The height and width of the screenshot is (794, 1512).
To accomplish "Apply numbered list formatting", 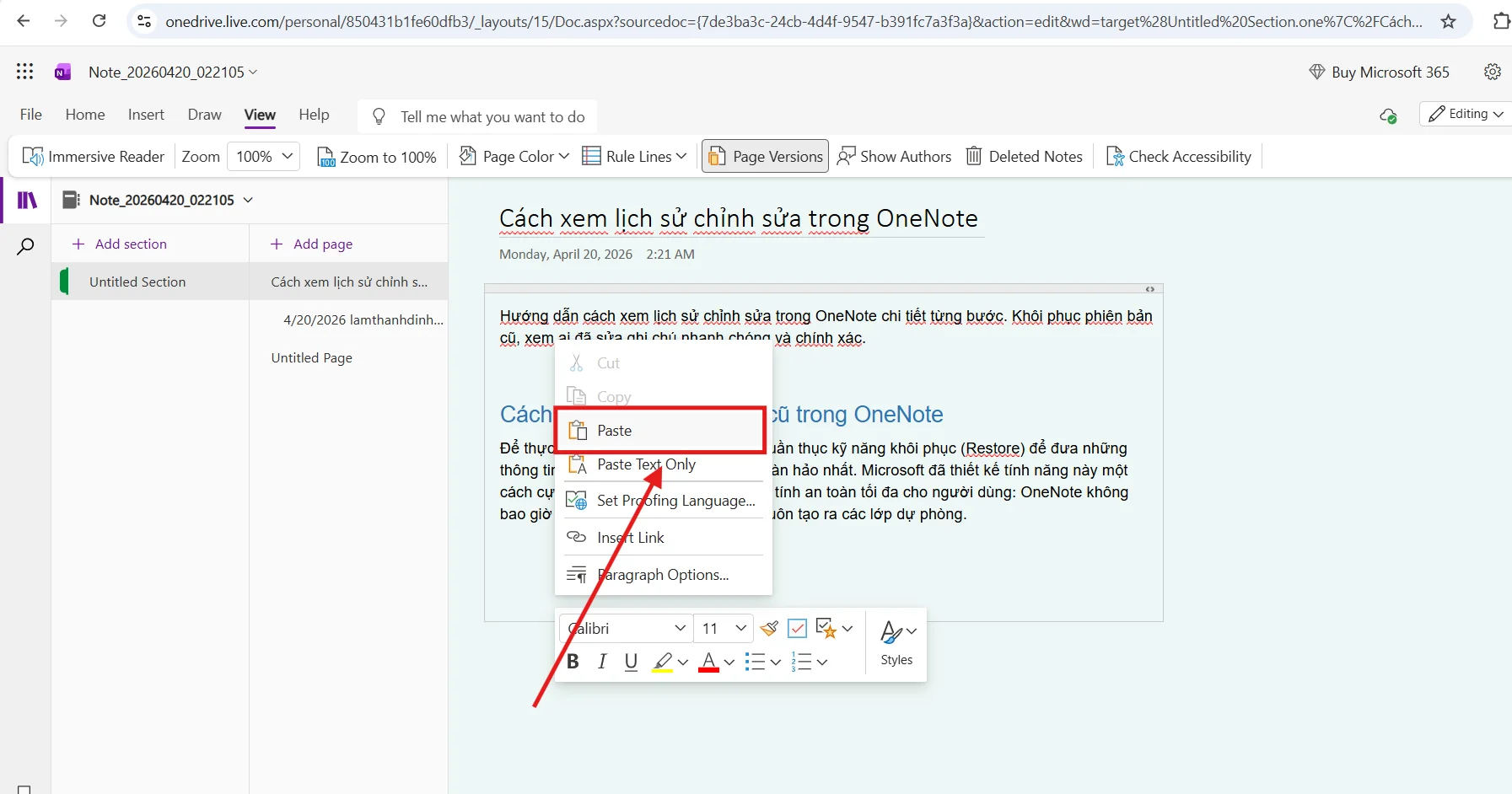I will (x=801, y=662).
